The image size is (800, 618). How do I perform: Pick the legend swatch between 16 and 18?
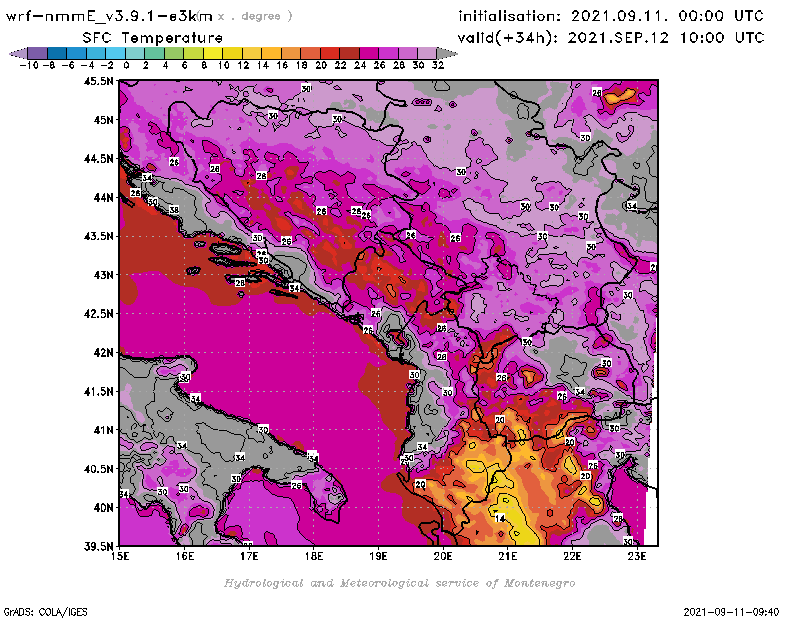(290, 53)
